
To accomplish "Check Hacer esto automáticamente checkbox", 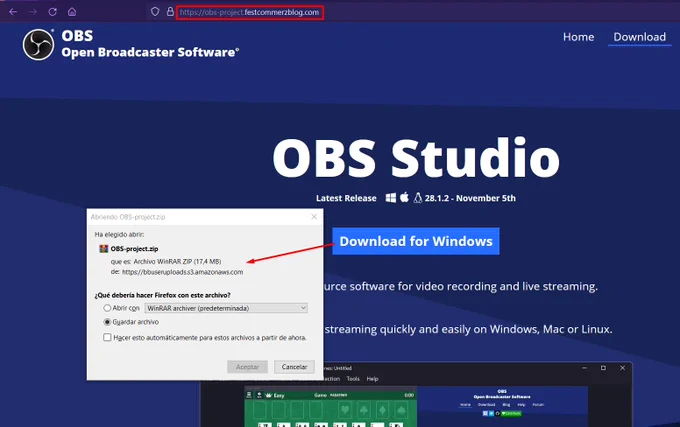I will pos(107,337).
